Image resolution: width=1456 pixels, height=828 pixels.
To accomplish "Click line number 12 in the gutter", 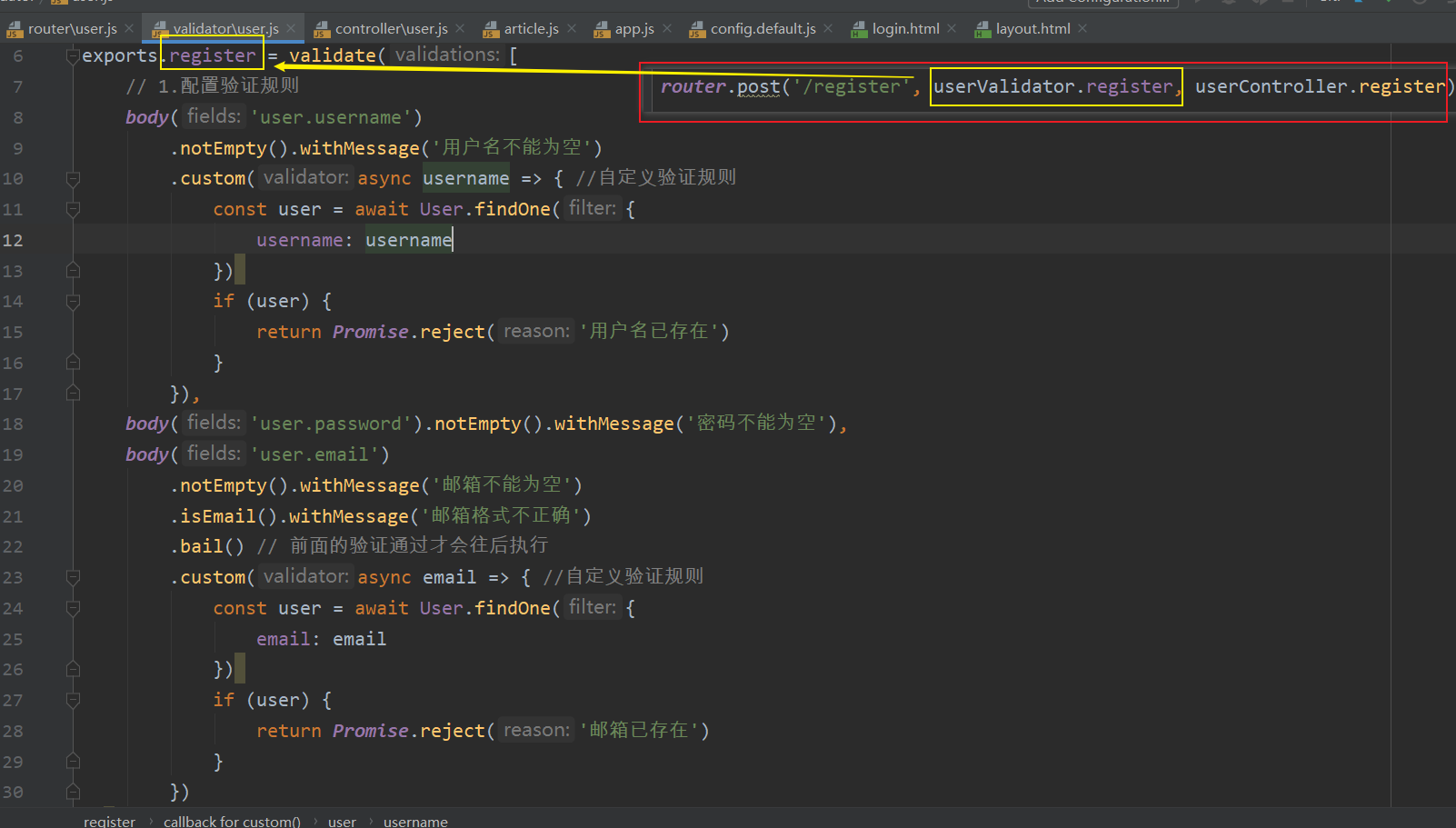I will (x=13, y=241).
